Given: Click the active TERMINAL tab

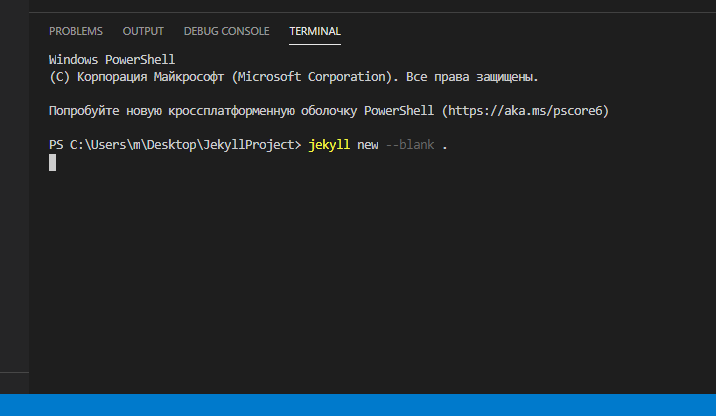Looking at the screenshot, I should click(x=315, y=31).
